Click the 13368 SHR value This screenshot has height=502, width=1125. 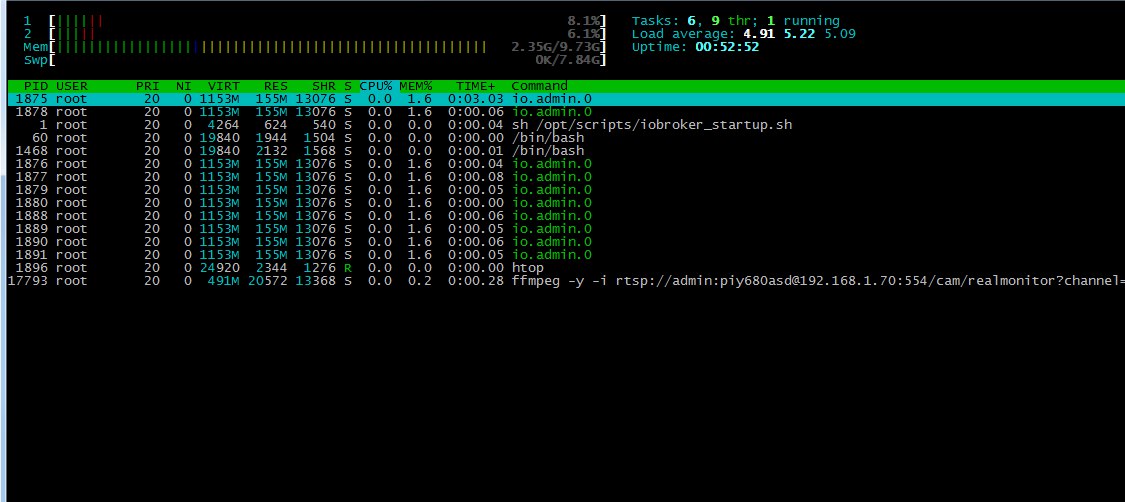(316, 280)
